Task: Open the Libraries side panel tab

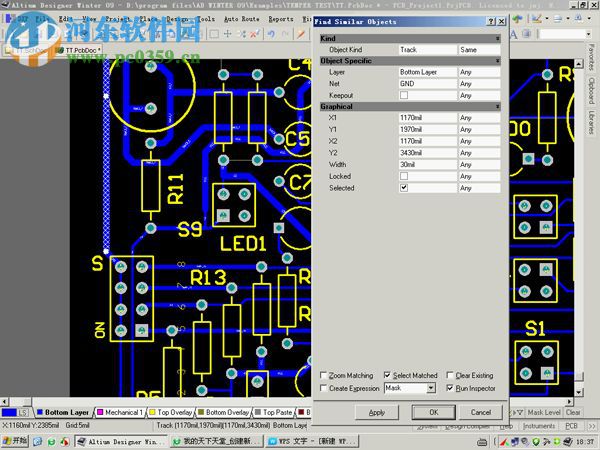Action: (x=592, y=122)
